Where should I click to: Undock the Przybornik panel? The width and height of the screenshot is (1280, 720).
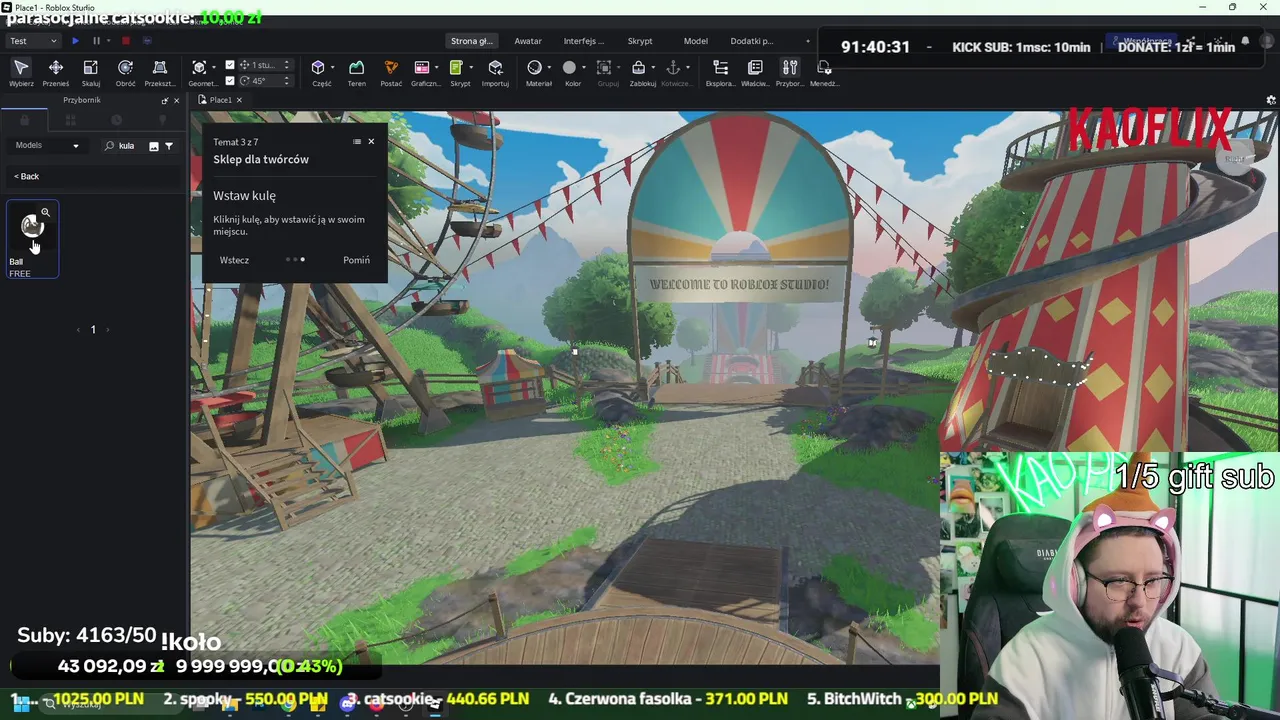point(165,101)
